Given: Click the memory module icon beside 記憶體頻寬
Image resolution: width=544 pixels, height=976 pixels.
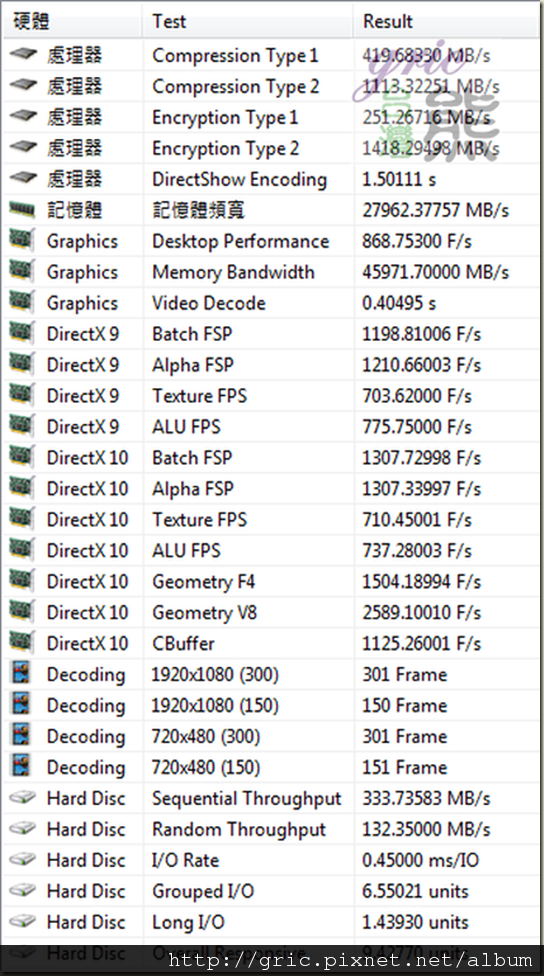Looking at the screenshot, I should 23,210.
